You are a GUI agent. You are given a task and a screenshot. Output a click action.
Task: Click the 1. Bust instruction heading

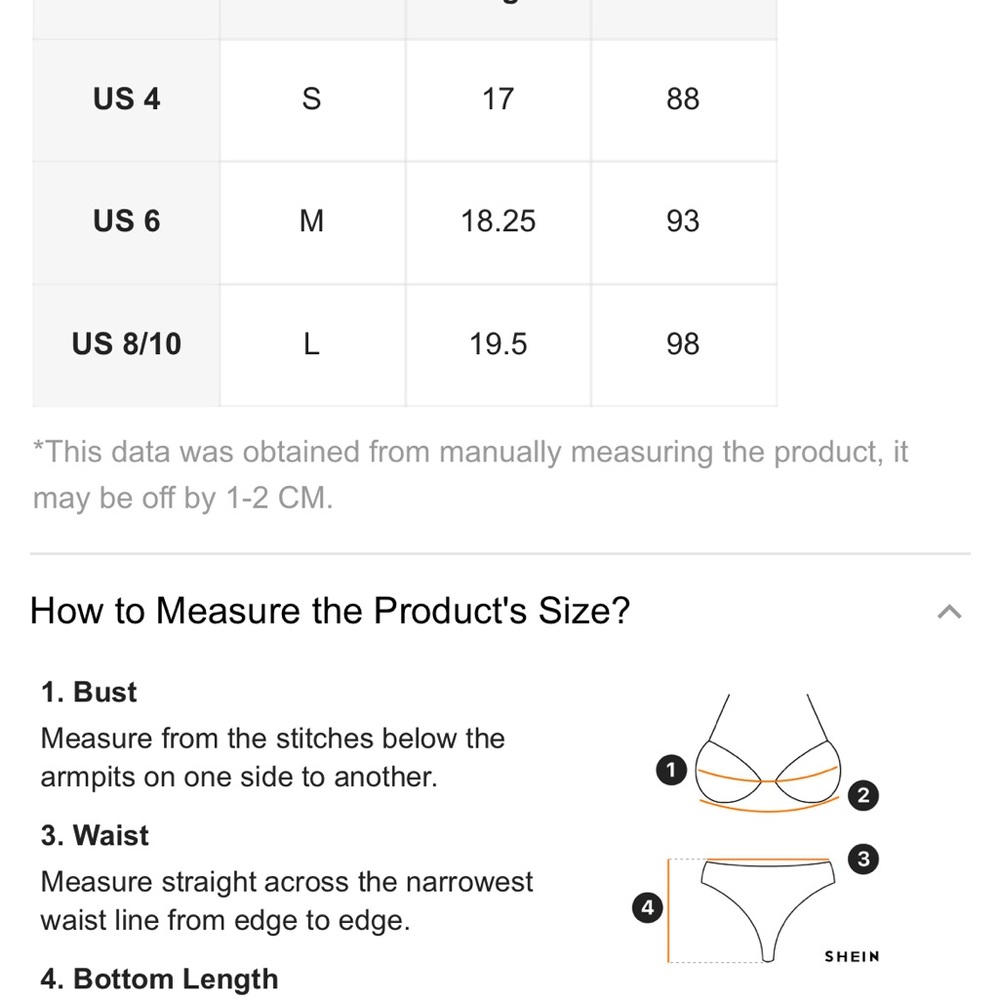point(89,692)
